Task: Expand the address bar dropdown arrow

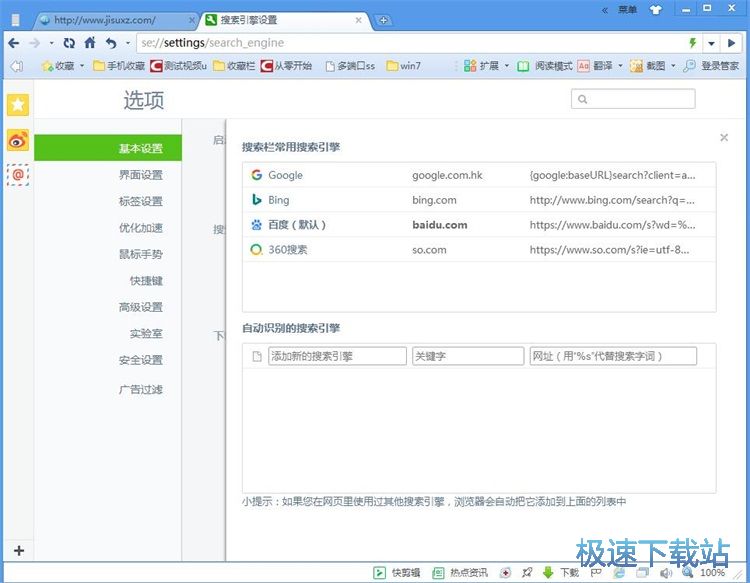Action: (x=711, y=43)
